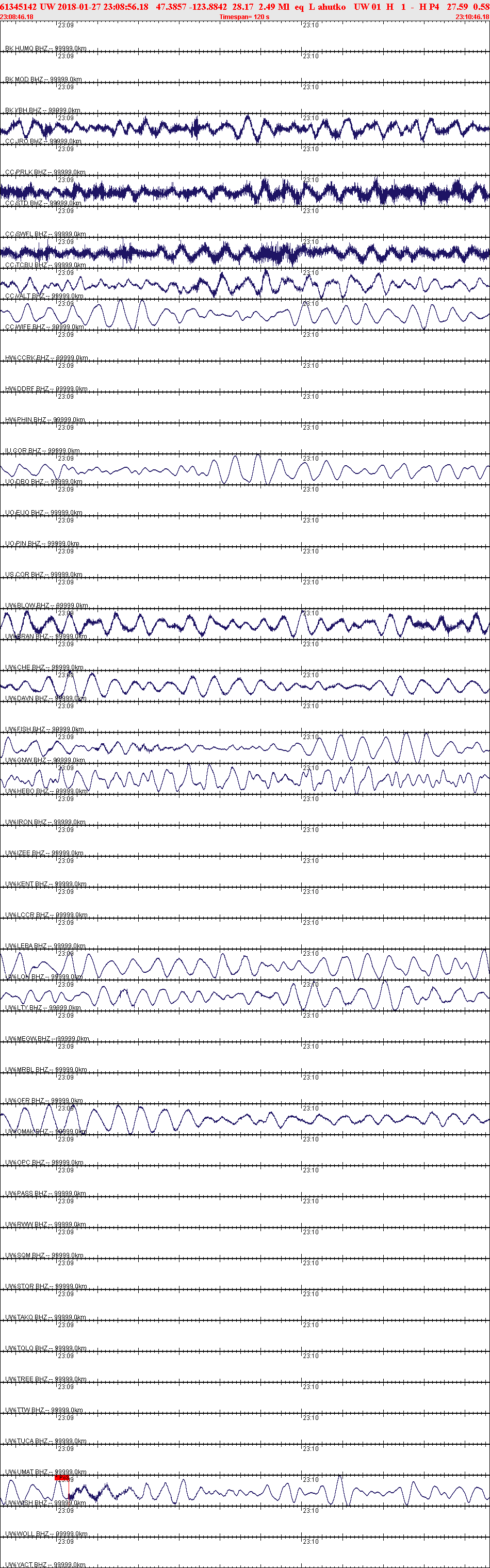
Task: Select the UW.DAVN BHZ station label
Action: [x=46, y=699]
